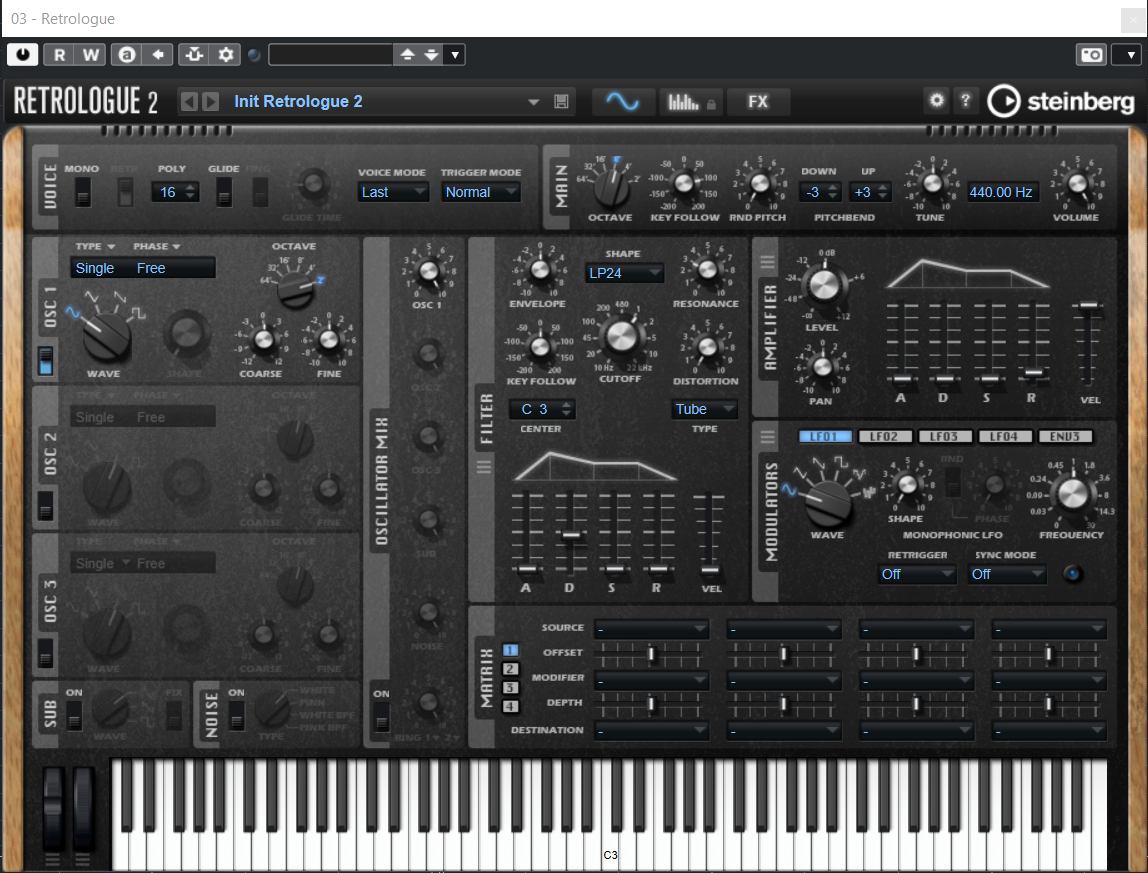The height and width of the screenshot is (873, 1148).
Task: Switch to the LFO3 tab
Action: pos(944,436)
